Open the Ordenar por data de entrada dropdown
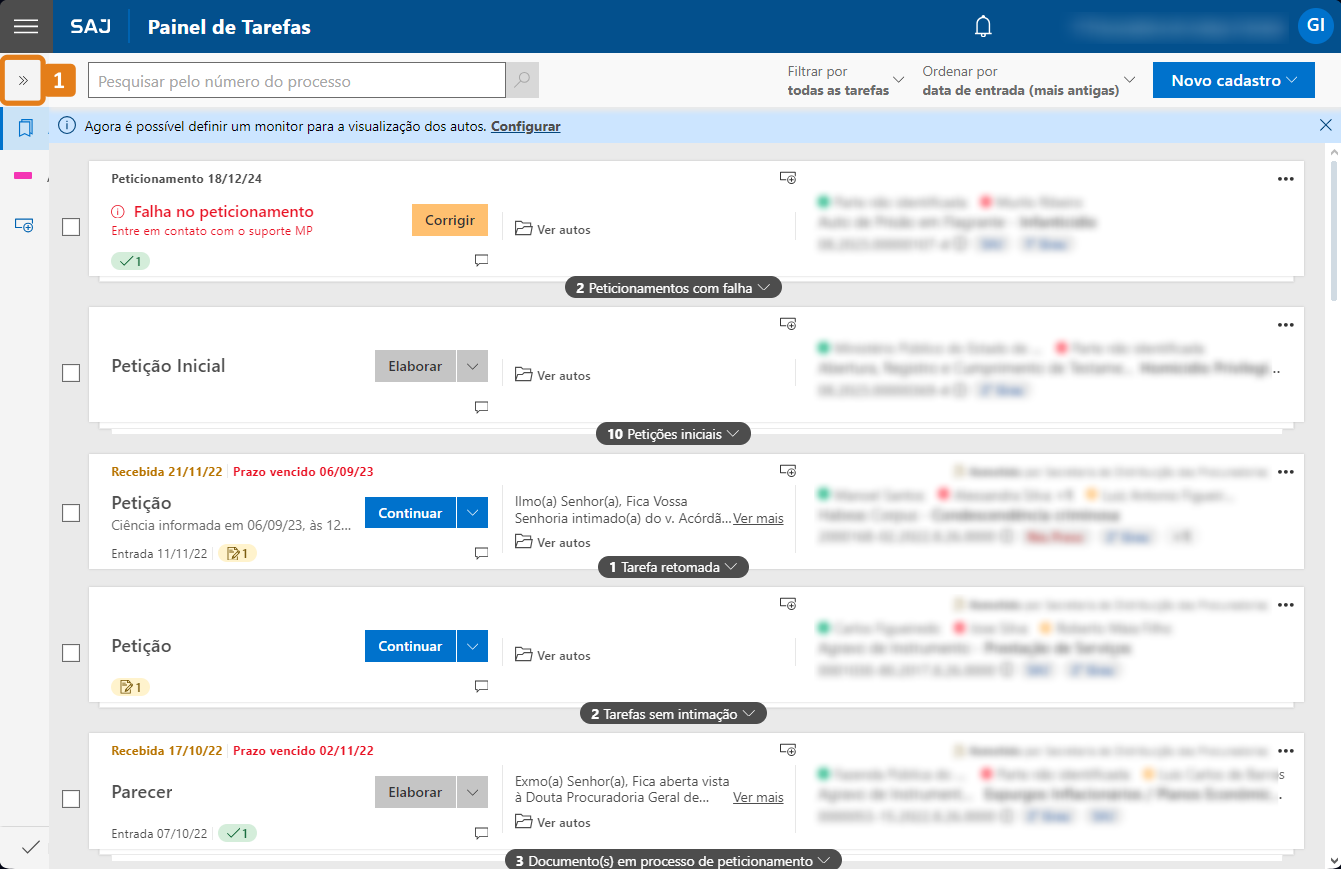Screen dimensions: 1341x869 tap(1029, 80)
